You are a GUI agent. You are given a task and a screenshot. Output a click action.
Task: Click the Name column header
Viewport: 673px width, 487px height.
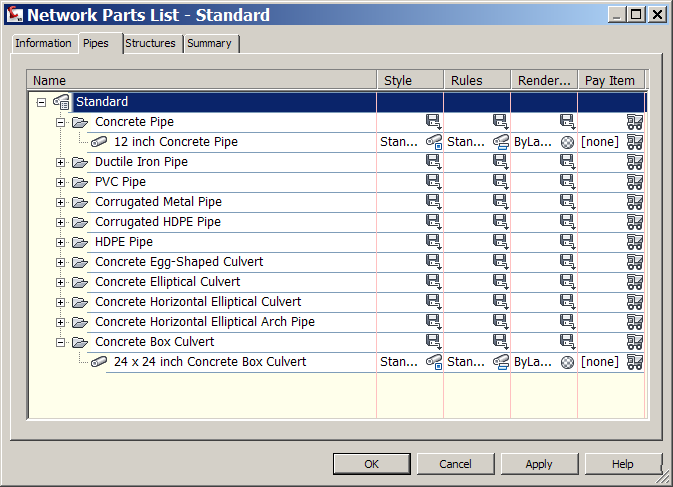200,80
